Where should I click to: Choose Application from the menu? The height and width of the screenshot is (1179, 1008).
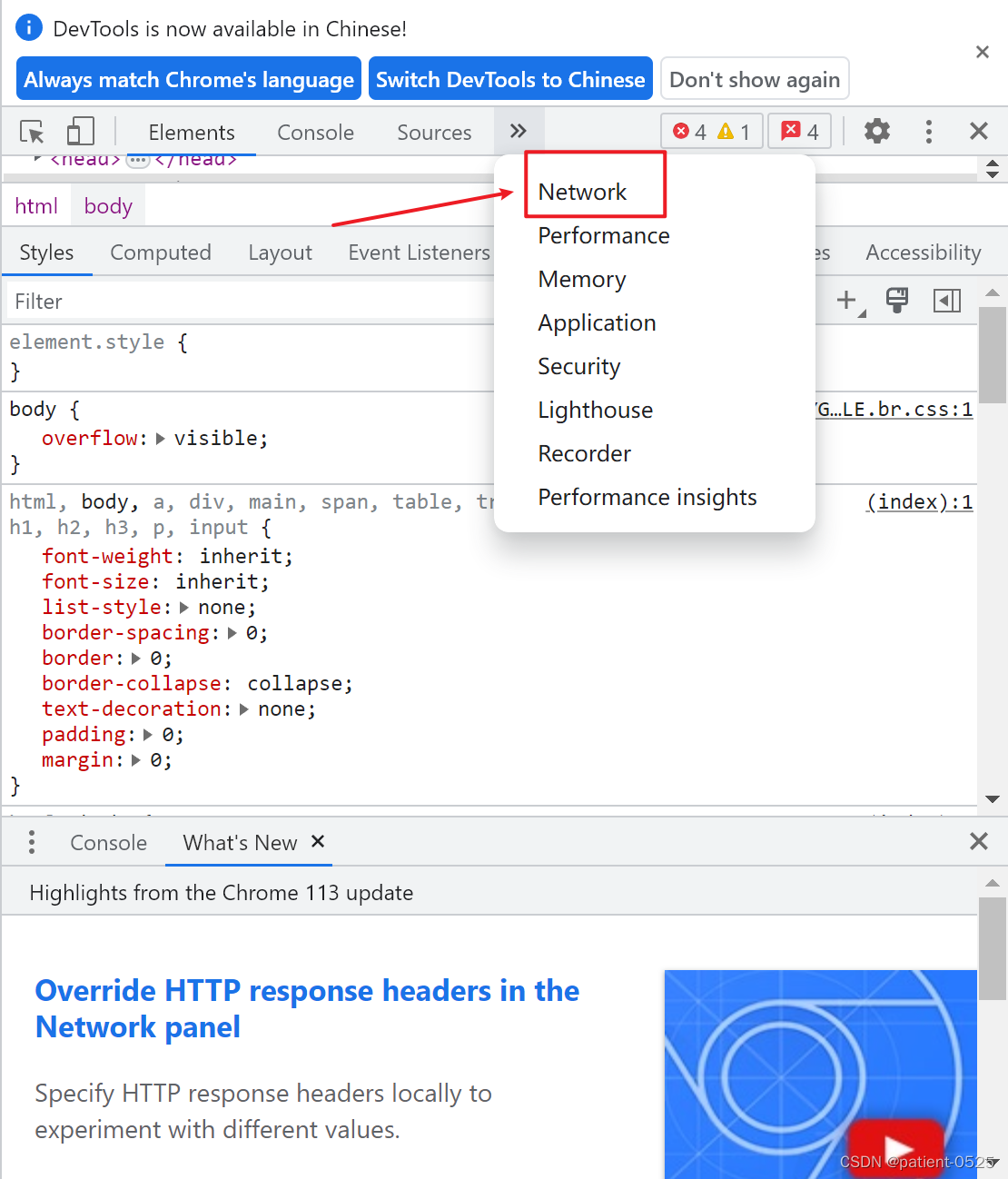click(x=597, y=322)
